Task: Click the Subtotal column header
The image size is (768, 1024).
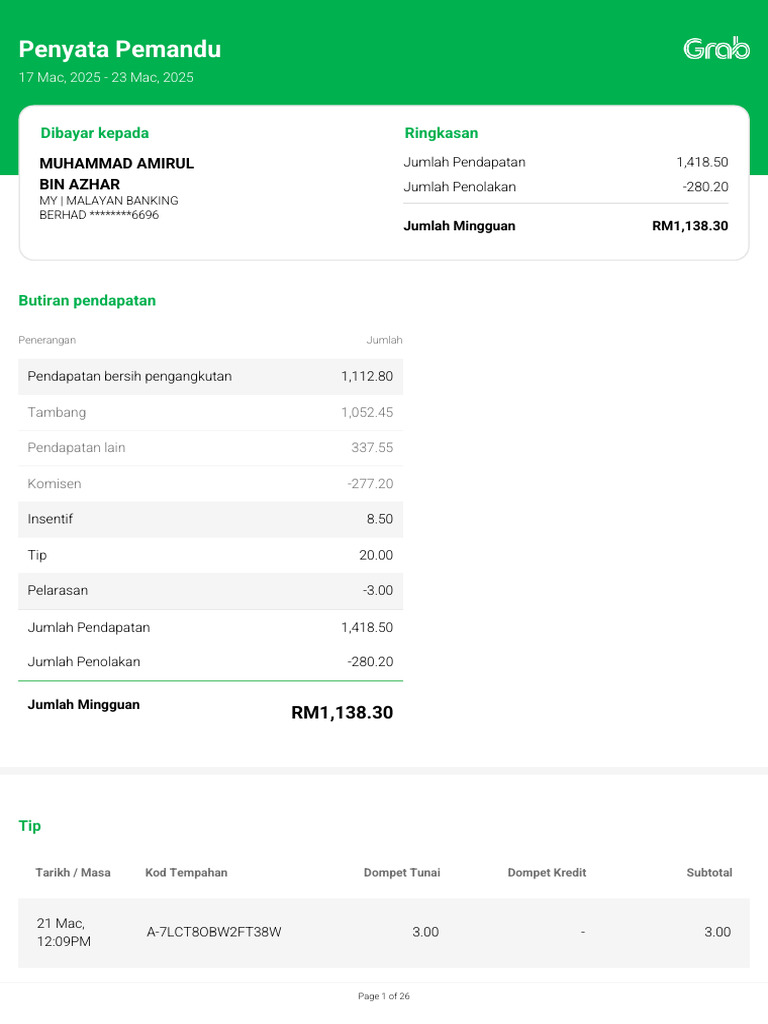Action: (x=709, y=872)
